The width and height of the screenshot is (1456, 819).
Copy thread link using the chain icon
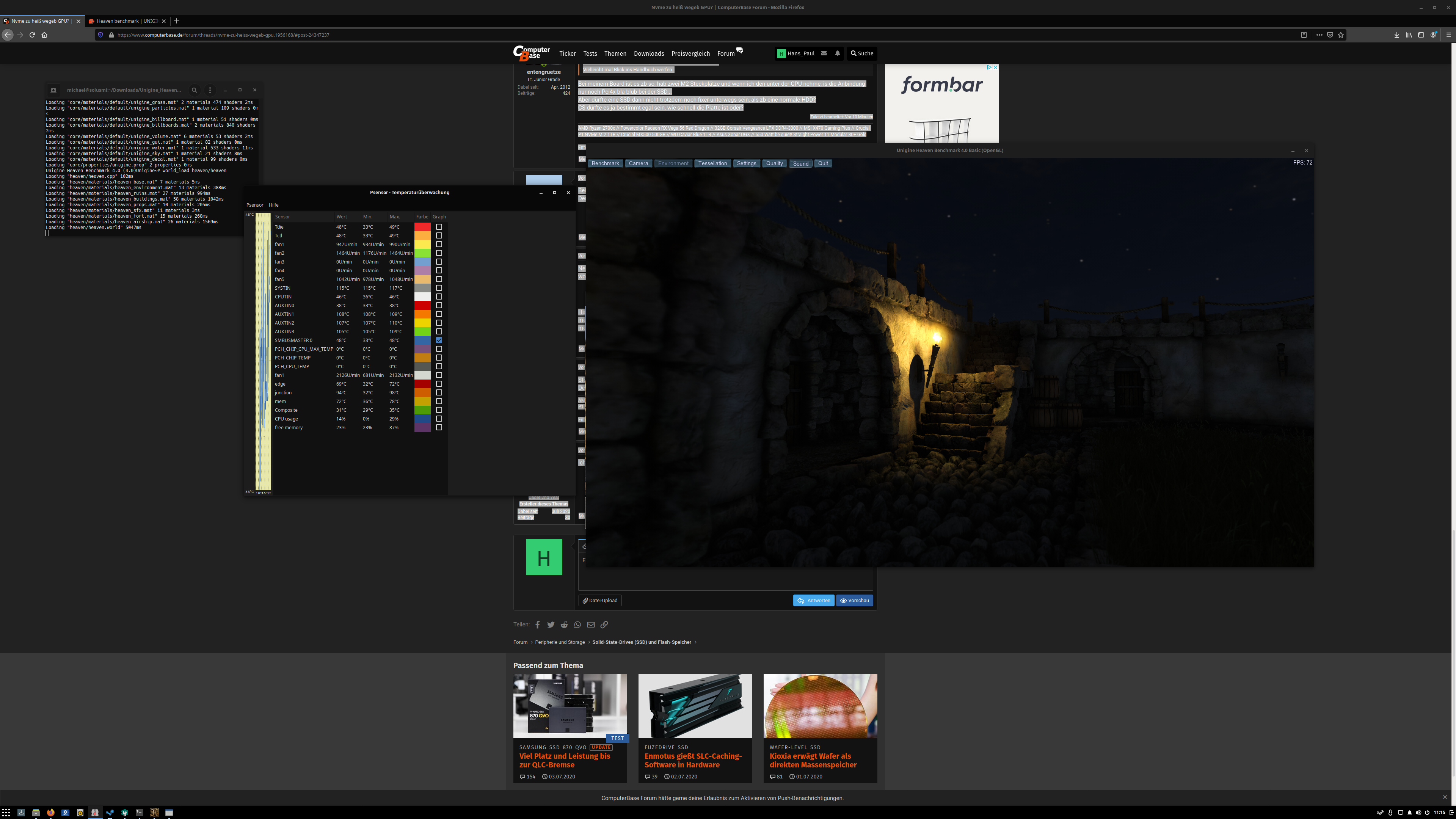click(x=604, y=624)
